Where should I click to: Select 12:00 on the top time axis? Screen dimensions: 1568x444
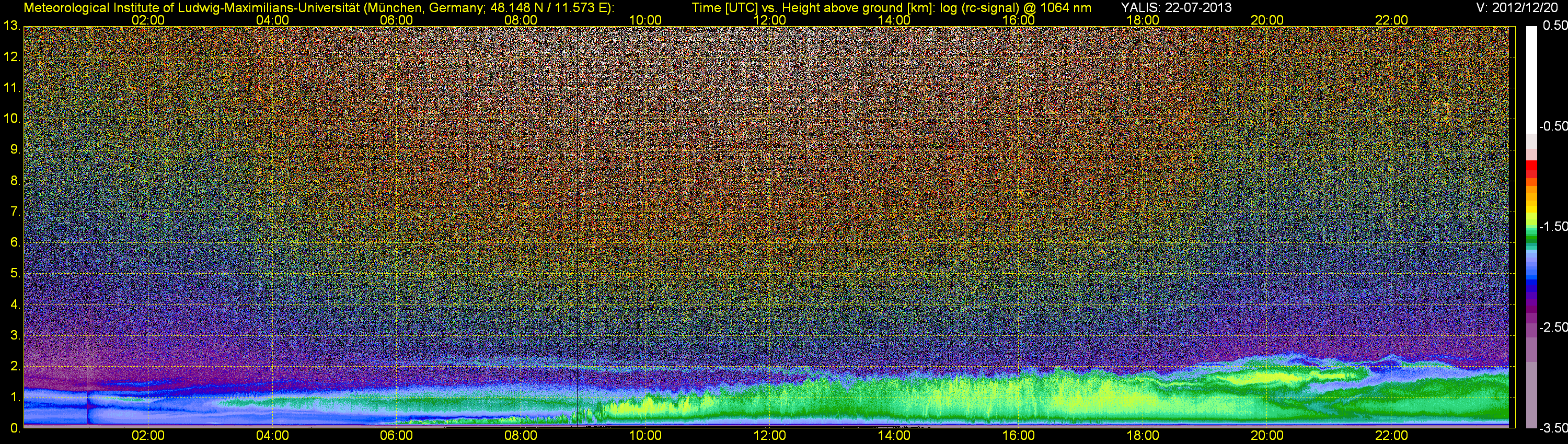(x=769, y=20)
